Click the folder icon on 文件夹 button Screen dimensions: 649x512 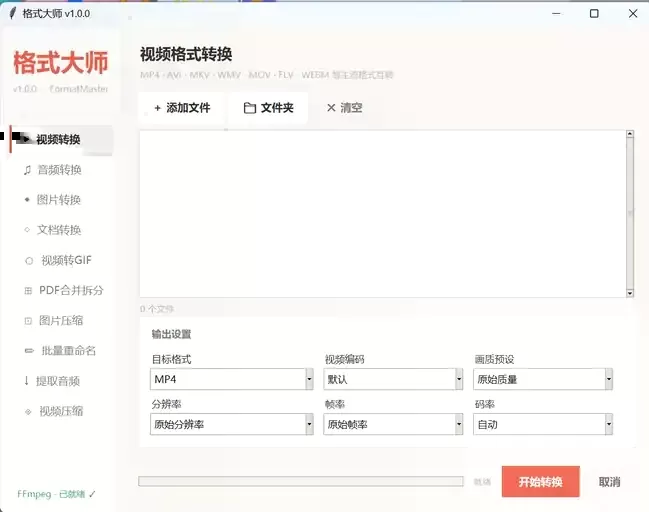pyautogui.click(x=250, y=108)
